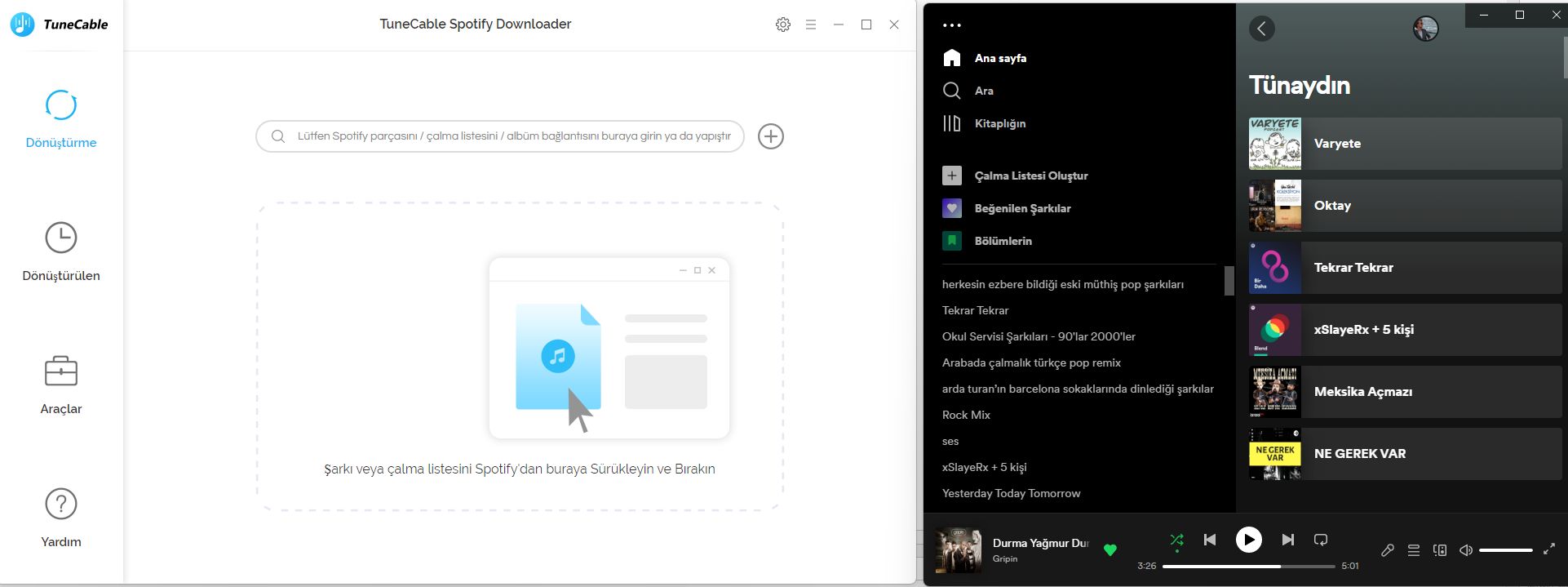The height and width of the screenshot is (587, 1568).
Task: Click the TuneCable logo
Action: click(59, 24)
